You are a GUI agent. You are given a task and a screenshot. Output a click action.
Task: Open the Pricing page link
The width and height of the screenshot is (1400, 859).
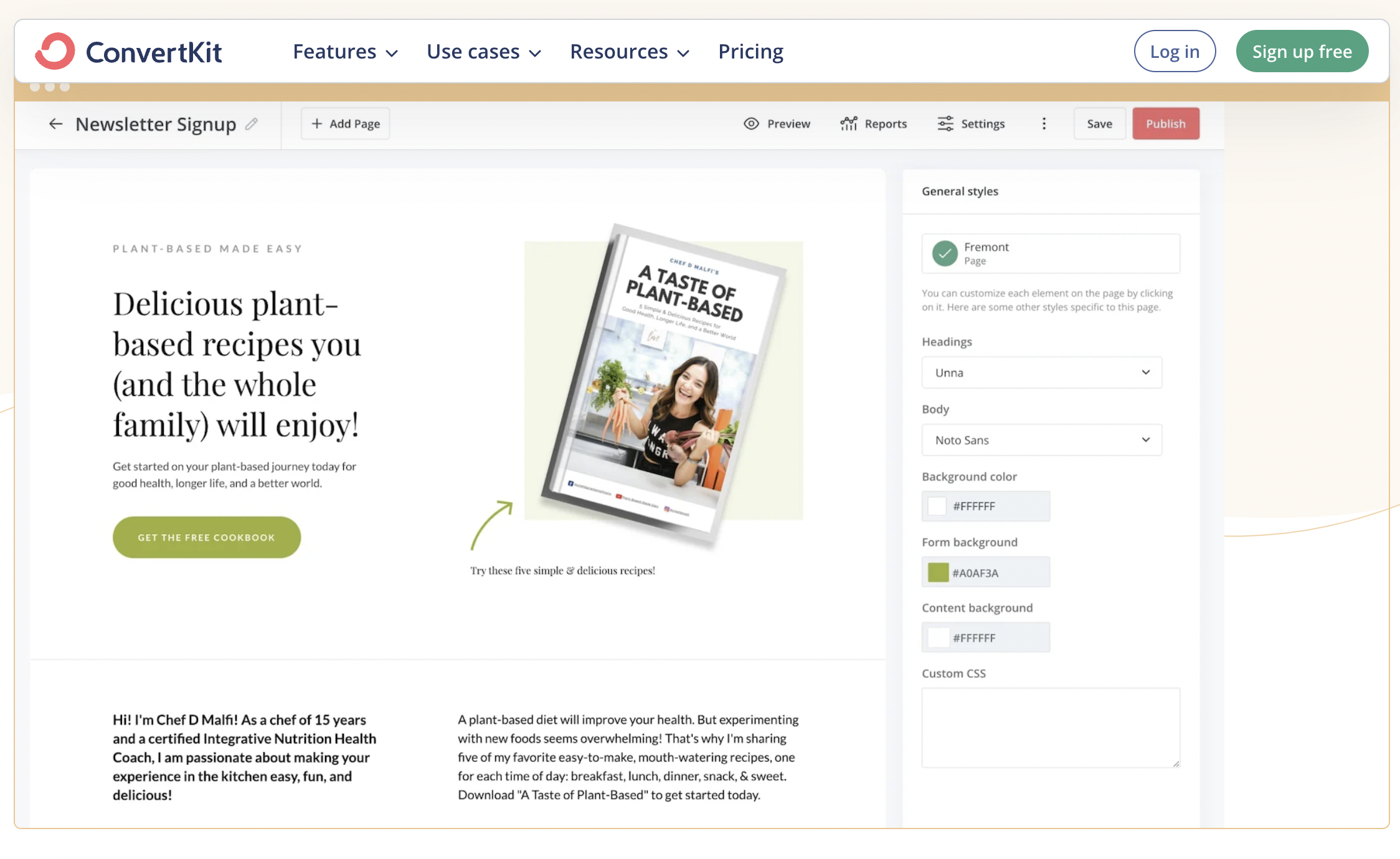click(x=750, y=52)
